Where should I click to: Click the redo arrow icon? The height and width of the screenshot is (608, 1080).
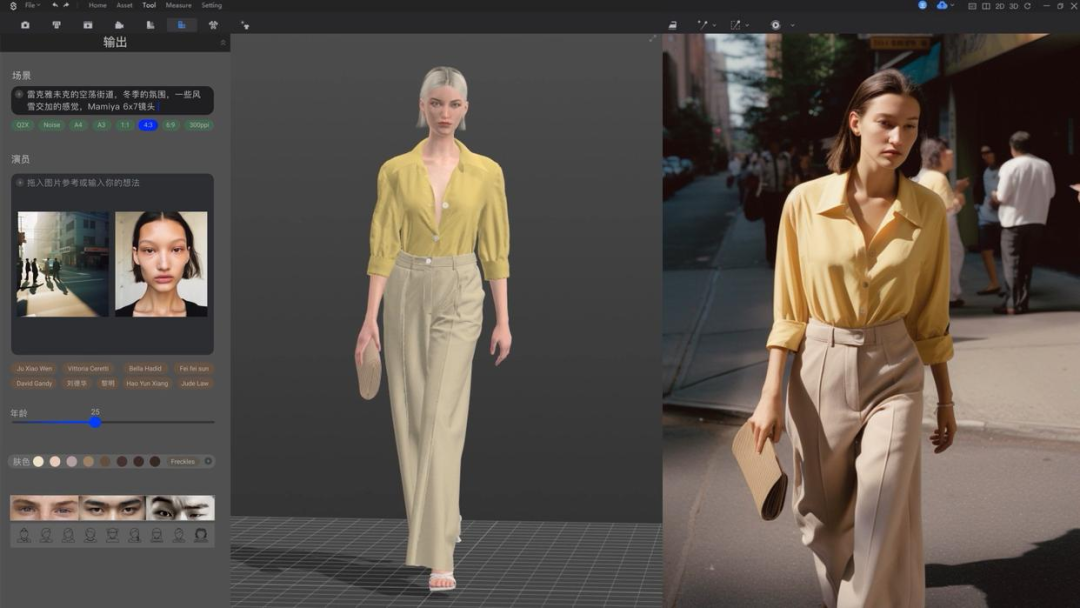pos(66,5)
